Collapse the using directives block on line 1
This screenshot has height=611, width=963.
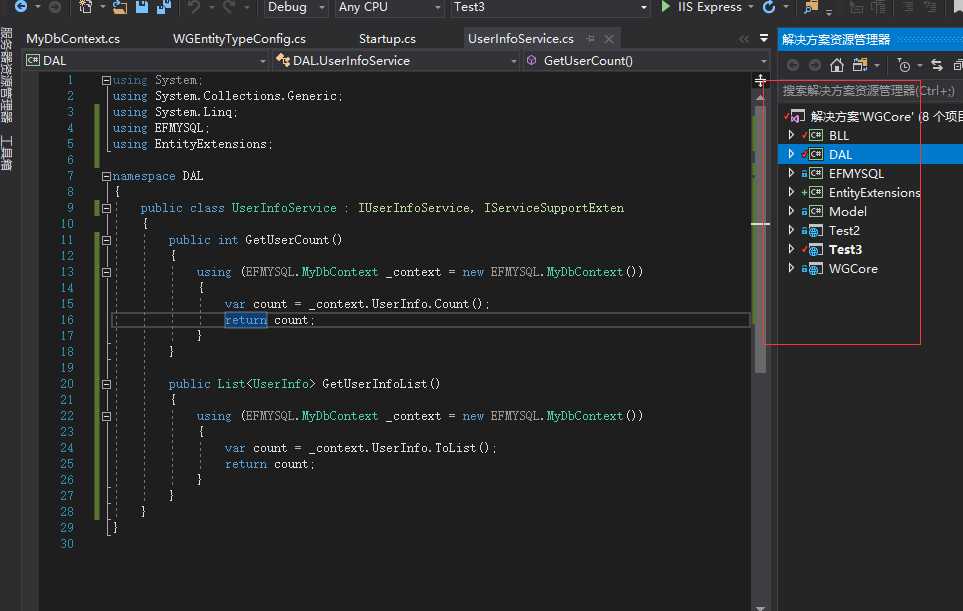[x=106, y=80]
